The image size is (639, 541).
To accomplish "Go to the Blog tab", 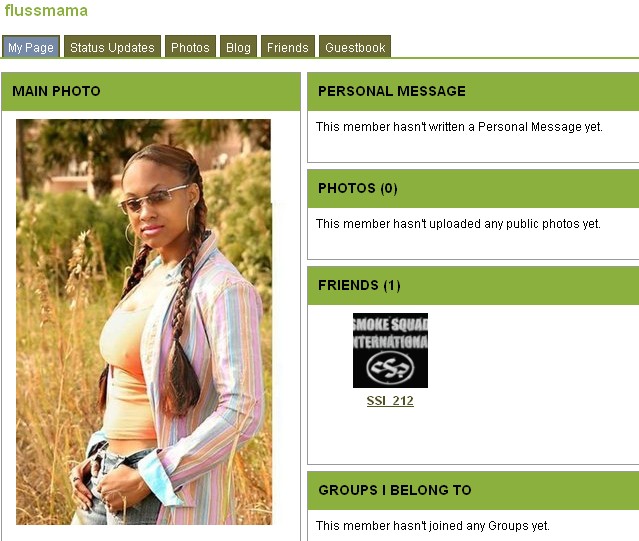I will coord(238,47).
